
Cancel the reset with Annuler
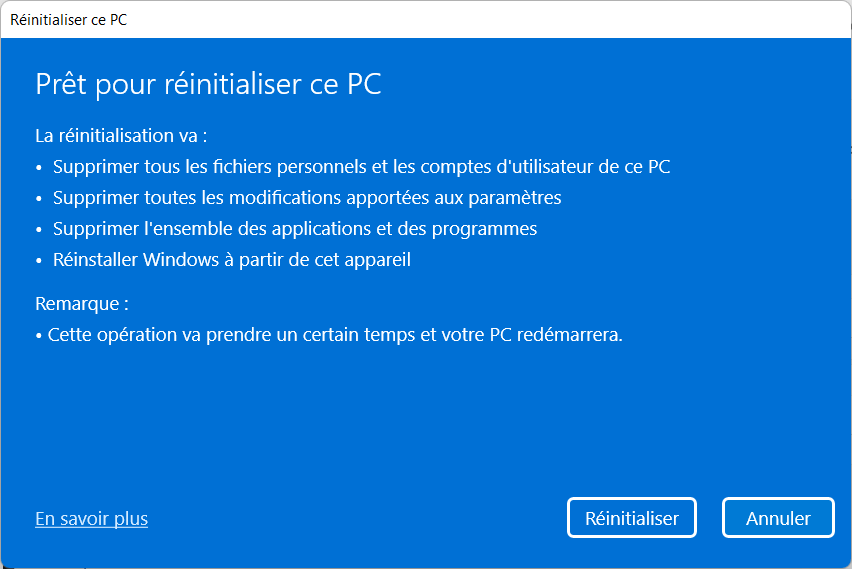pos(778,518)
